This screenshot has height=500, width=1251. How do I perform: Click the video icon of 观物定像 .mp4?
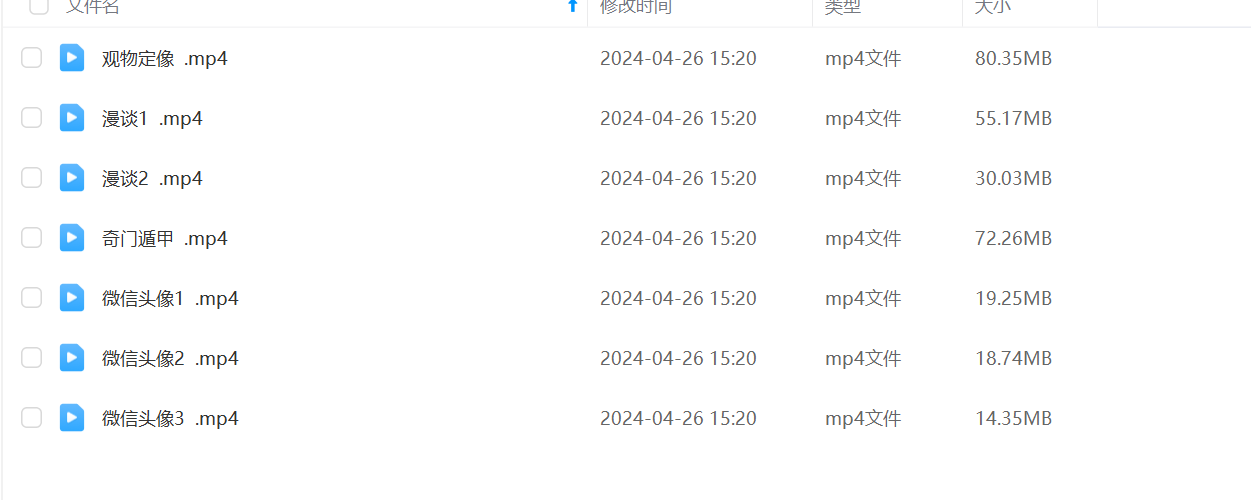pos(72,58)
